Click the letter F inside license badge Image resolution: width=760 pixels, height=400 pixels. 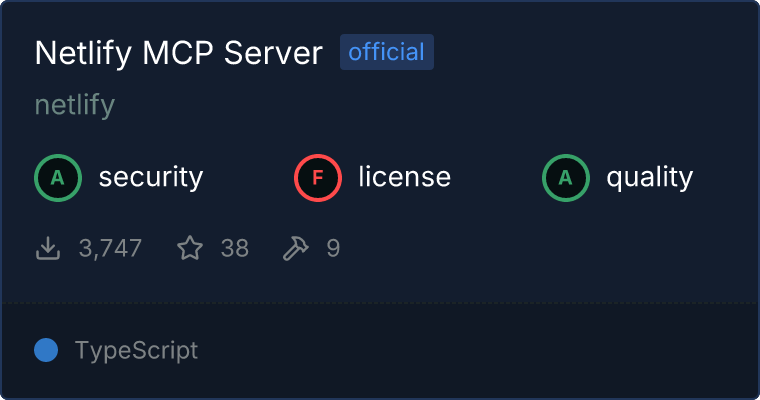coord(318,178)
